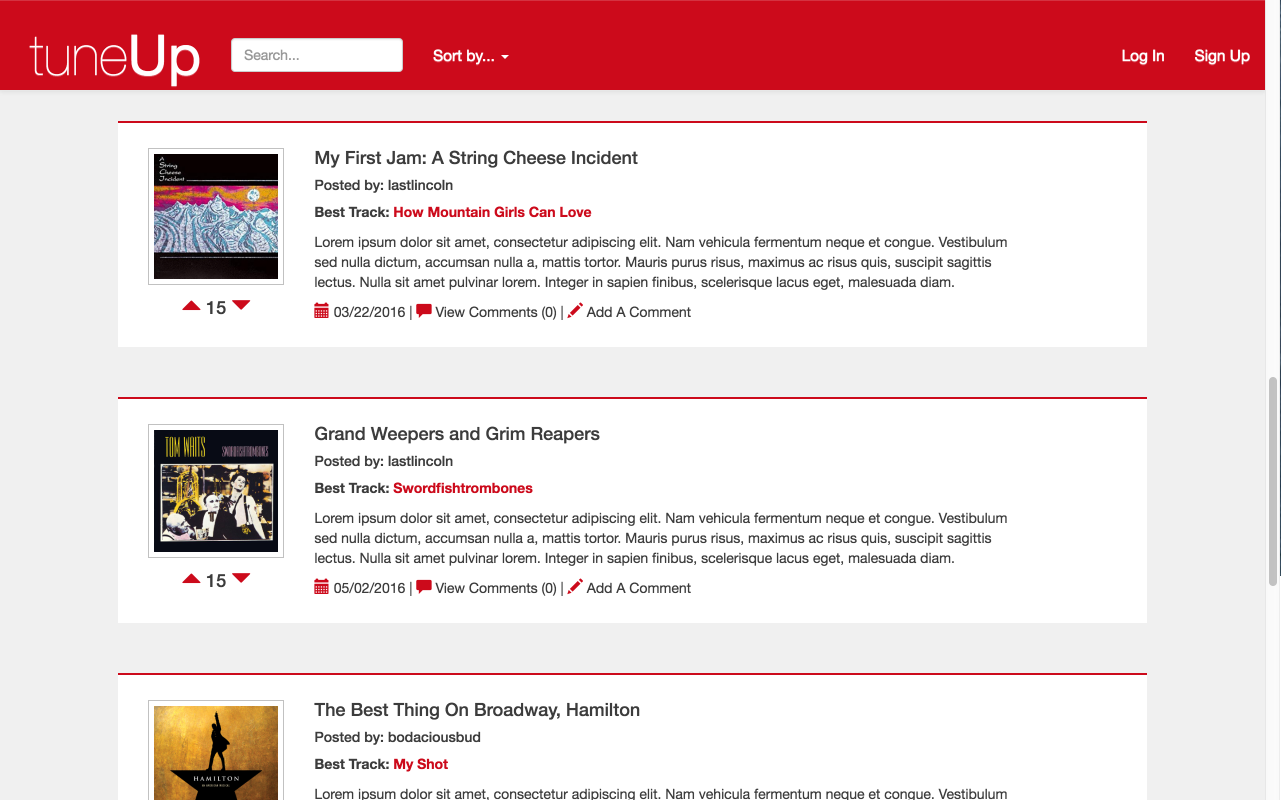Viewport: 1281px width, 800px height.
Task: Open the Swordfishtrombones best track link
Action: pyautogui.click(x=463, y=488)
